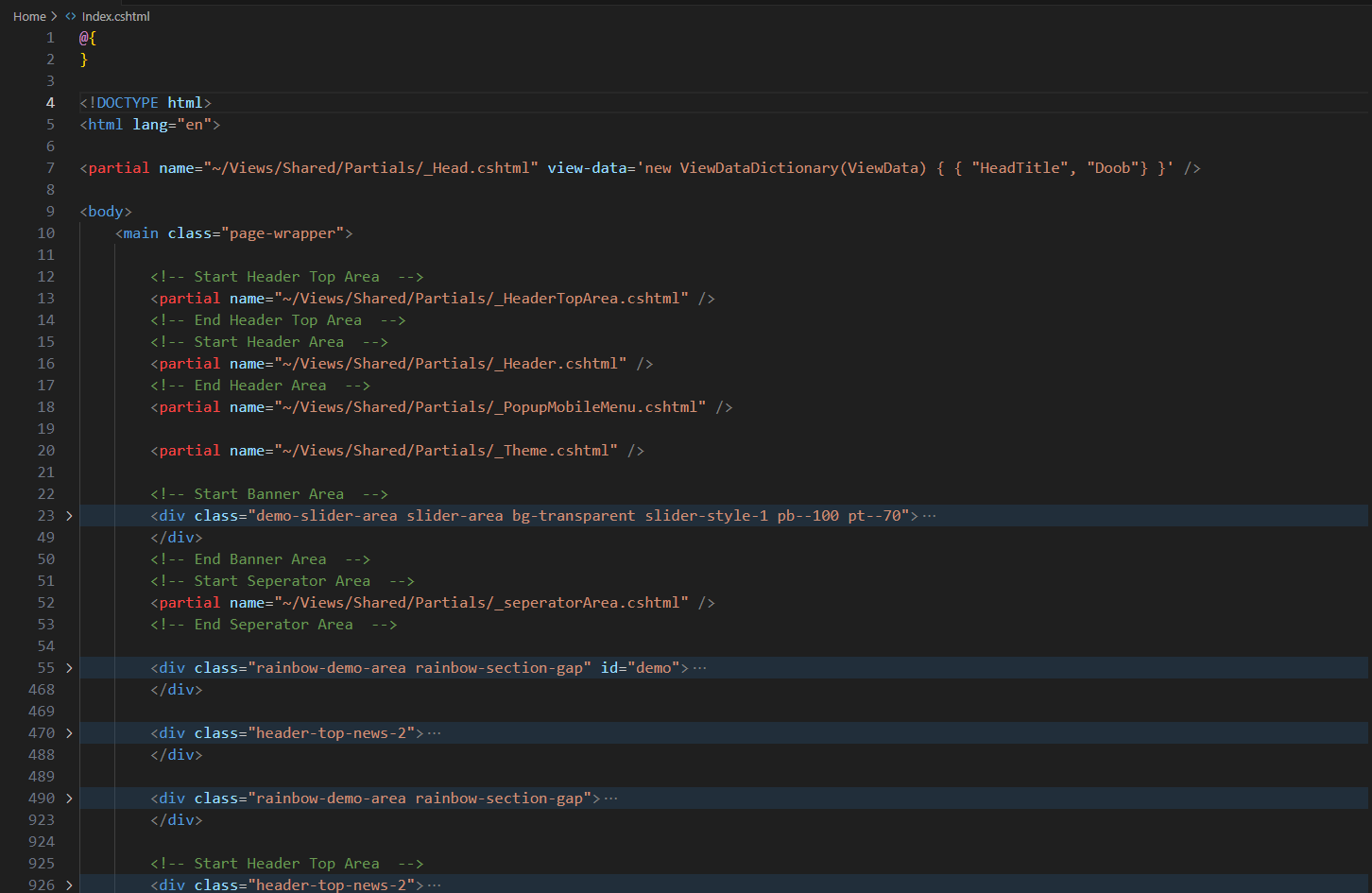The image size is (1372, 893).
Task: Click the ellipsis after the demo-slider-area div tag
Action: point(929,516)
